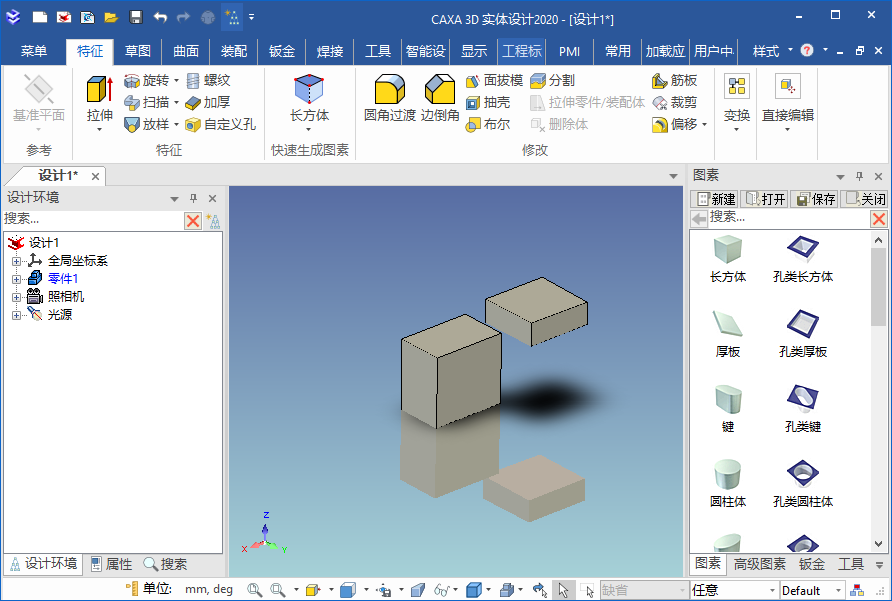This screenshot has height=601, width=892.
Task: Pick the 孔类键 hole key element
Action: pos(803,409)
